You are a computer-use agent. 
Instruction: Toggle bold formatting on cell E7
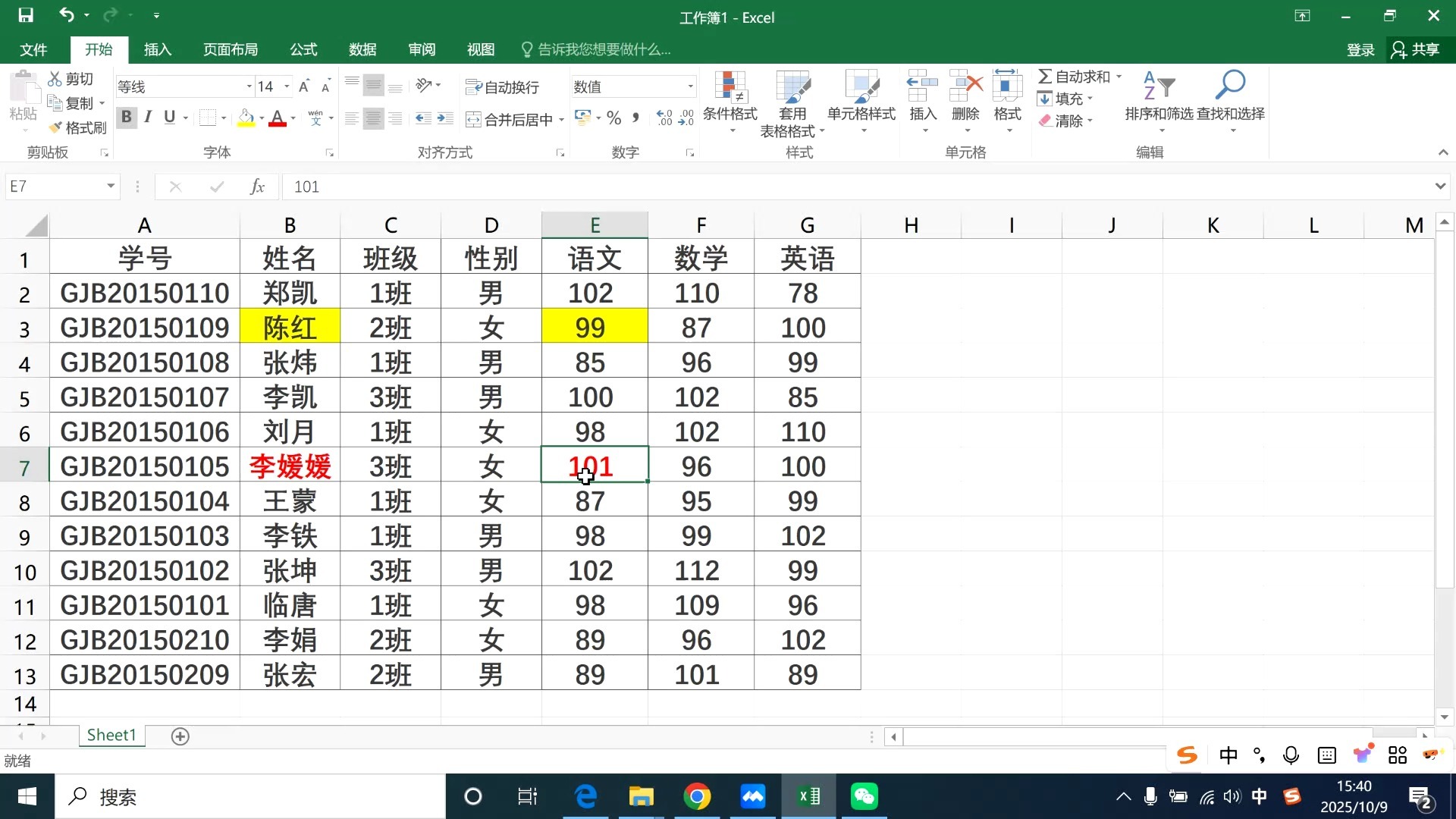[x=126, y=118]
